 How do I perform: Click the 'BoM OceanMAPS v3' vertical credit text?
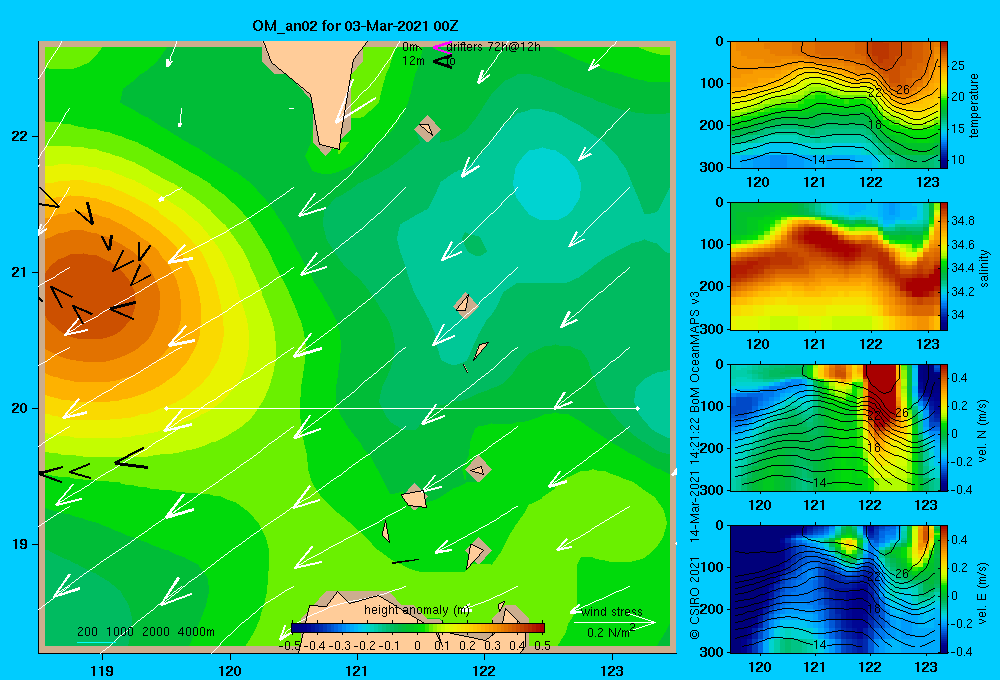(x=695, y=350)
